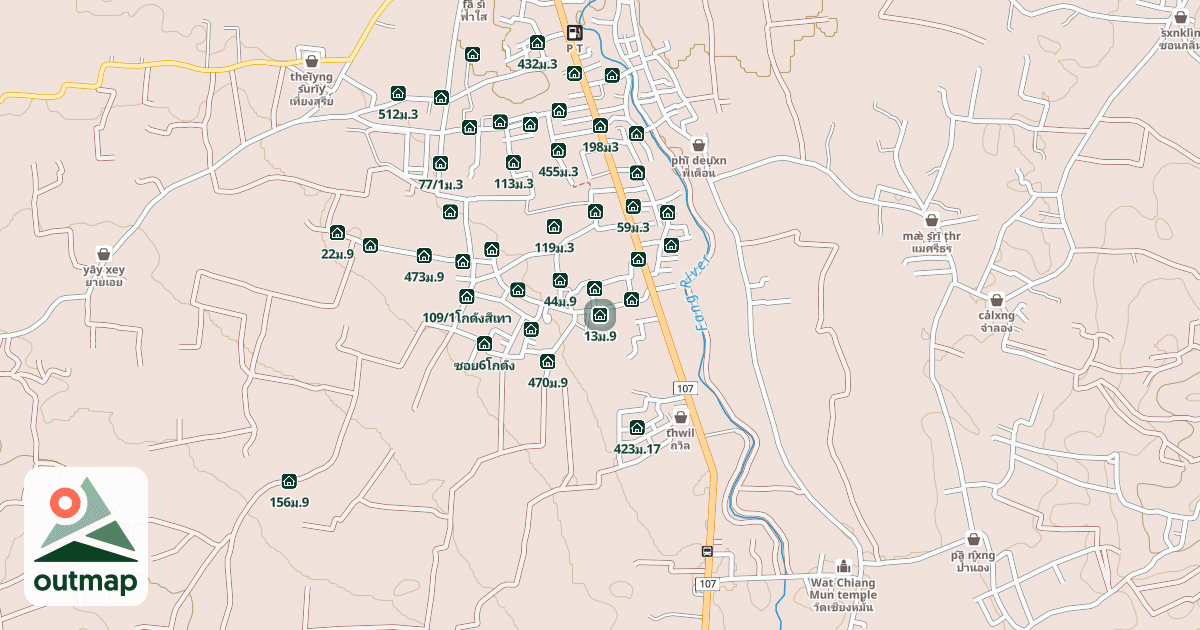Click the house marker 44ม.9
Screen dimensions: 1200x630
click(x=560, y=280)
